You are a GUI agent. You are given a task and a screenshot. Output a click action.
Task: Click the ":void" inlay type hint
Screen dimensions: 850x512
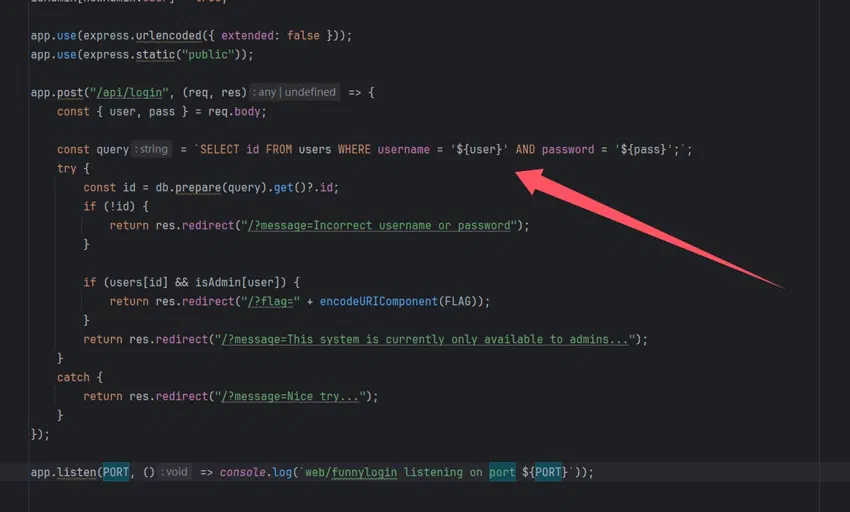tap(174, 472)
